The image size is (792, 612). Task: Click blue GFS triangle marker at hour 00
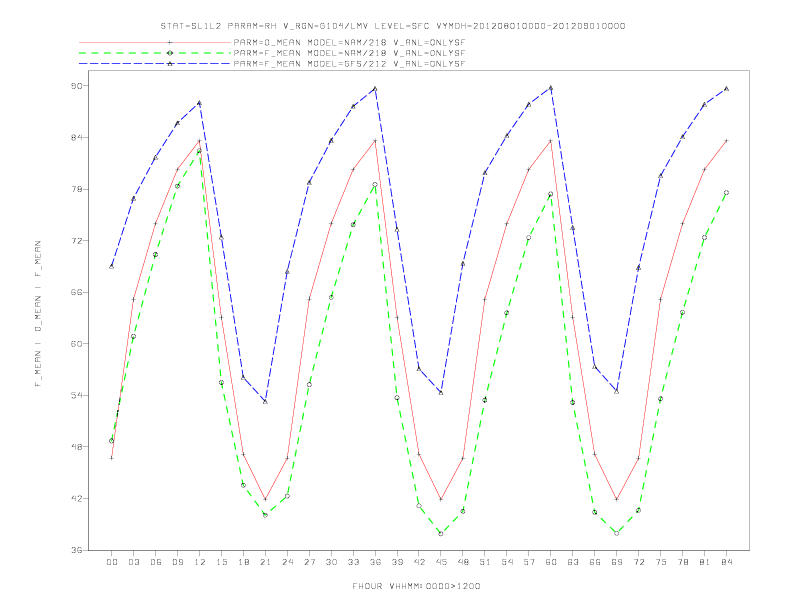(112, 267)
